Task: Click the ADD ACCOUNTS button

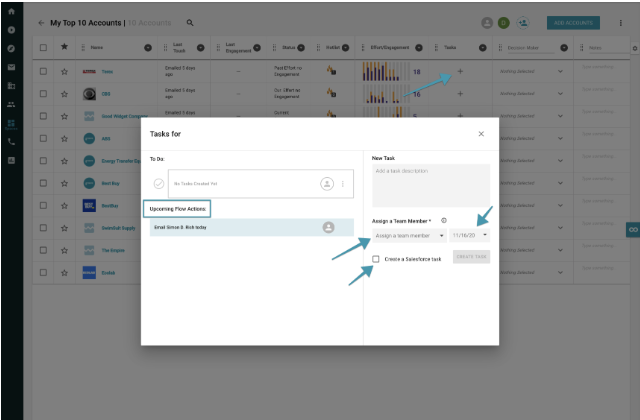Action: [573, 23]
